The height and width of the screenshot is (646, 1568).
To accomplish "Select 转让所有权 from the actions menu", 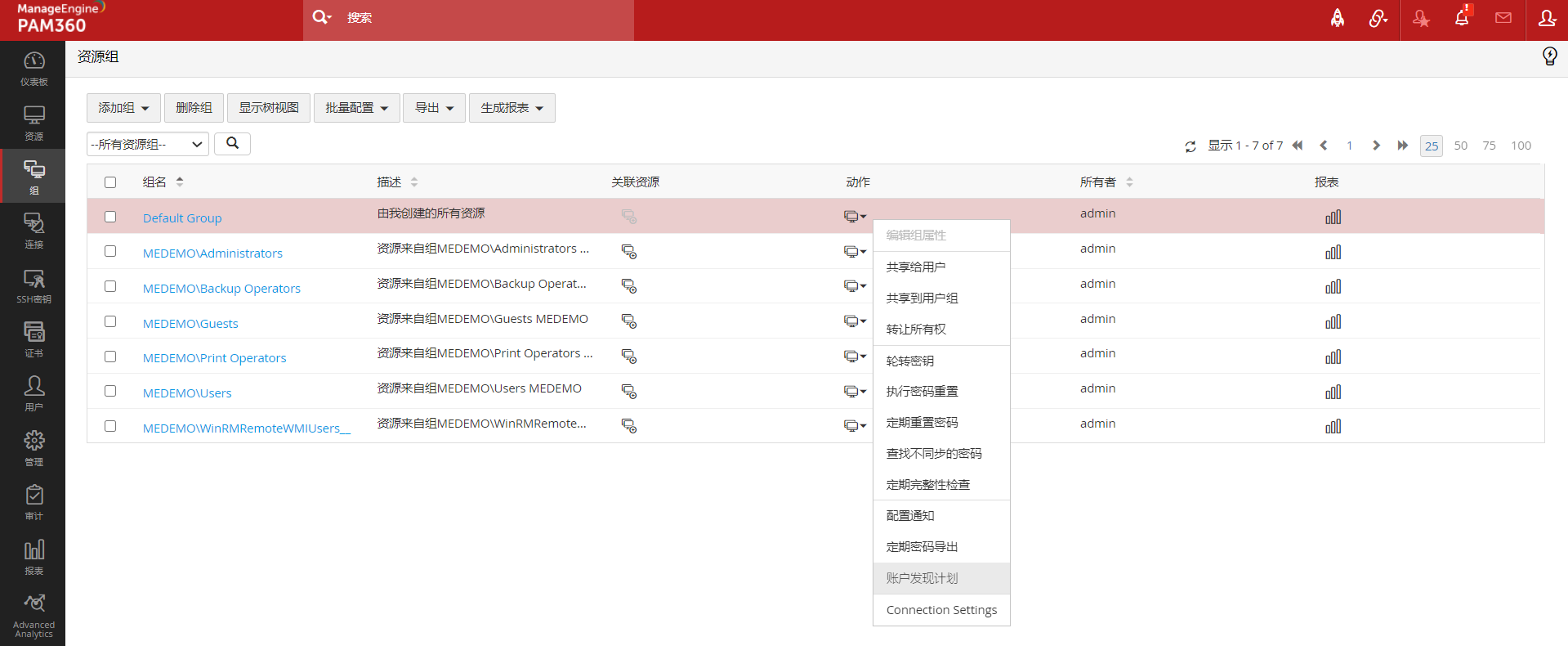I will [916, 330].
